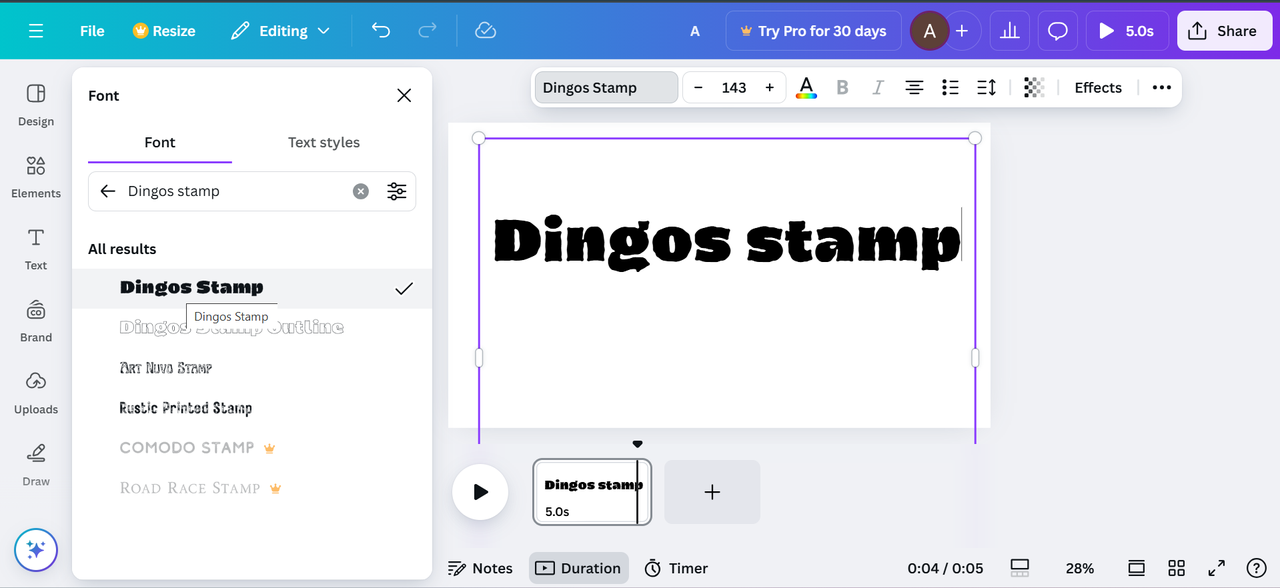This screenshot has width=1280, height=588.
Task: Open the comments icon
Action: 1058,31
